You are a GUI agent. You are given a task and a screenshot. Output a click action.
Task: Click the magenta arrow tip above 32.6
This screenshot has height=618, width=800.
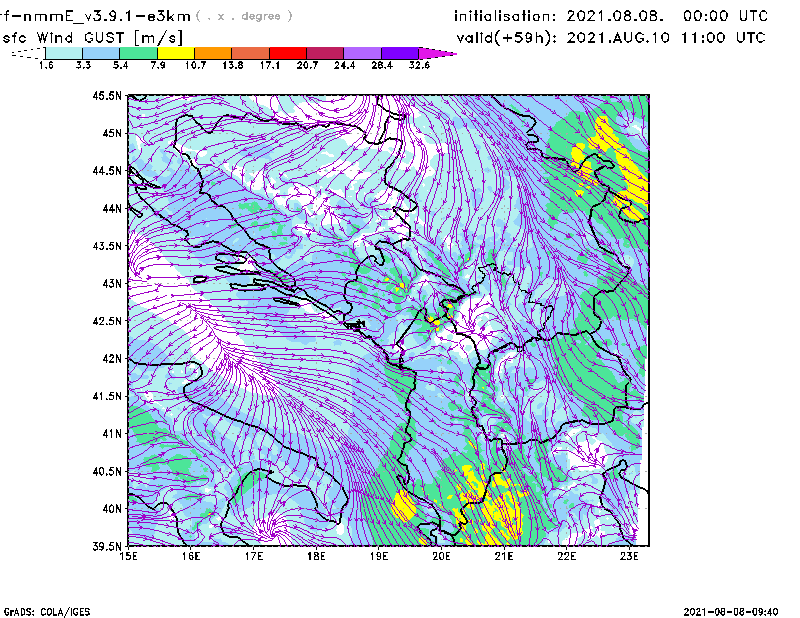437,53
